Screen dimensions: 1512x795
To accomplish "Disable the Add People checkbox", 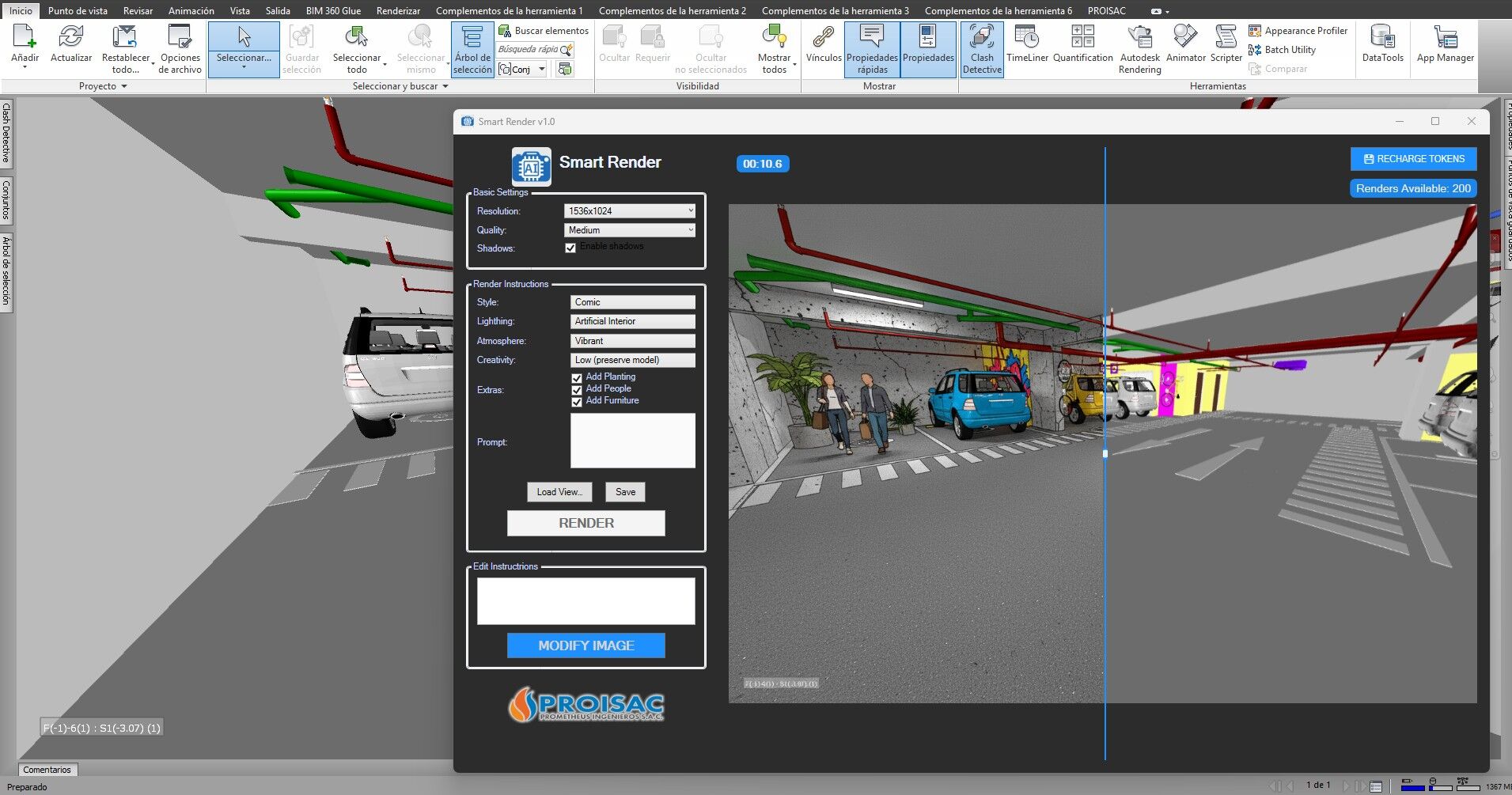I will coord(577,390).
